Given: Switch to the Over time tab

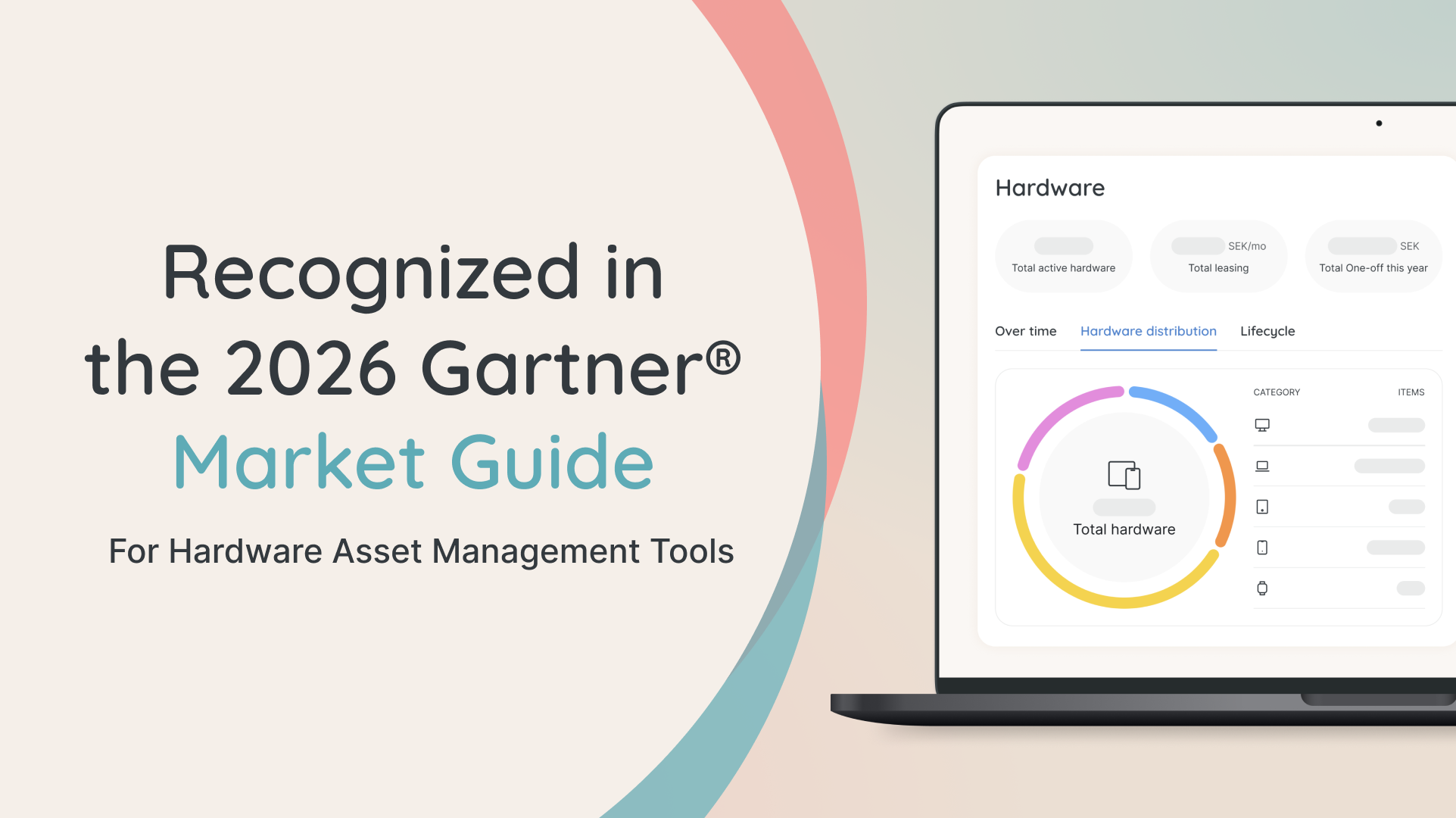Looking at the screenshot, I should point(1025,331).
